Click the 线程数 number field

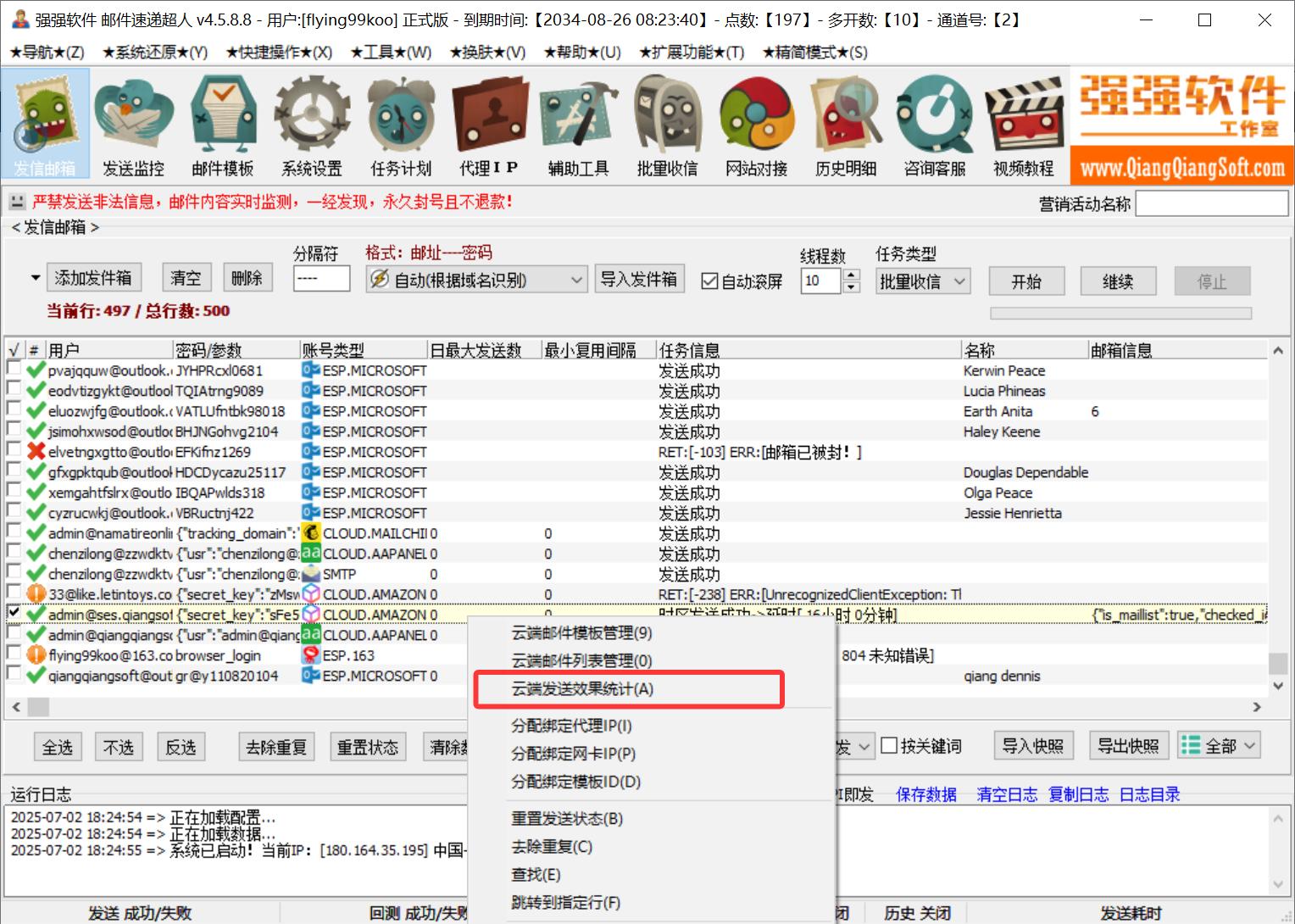click(820, 281)
